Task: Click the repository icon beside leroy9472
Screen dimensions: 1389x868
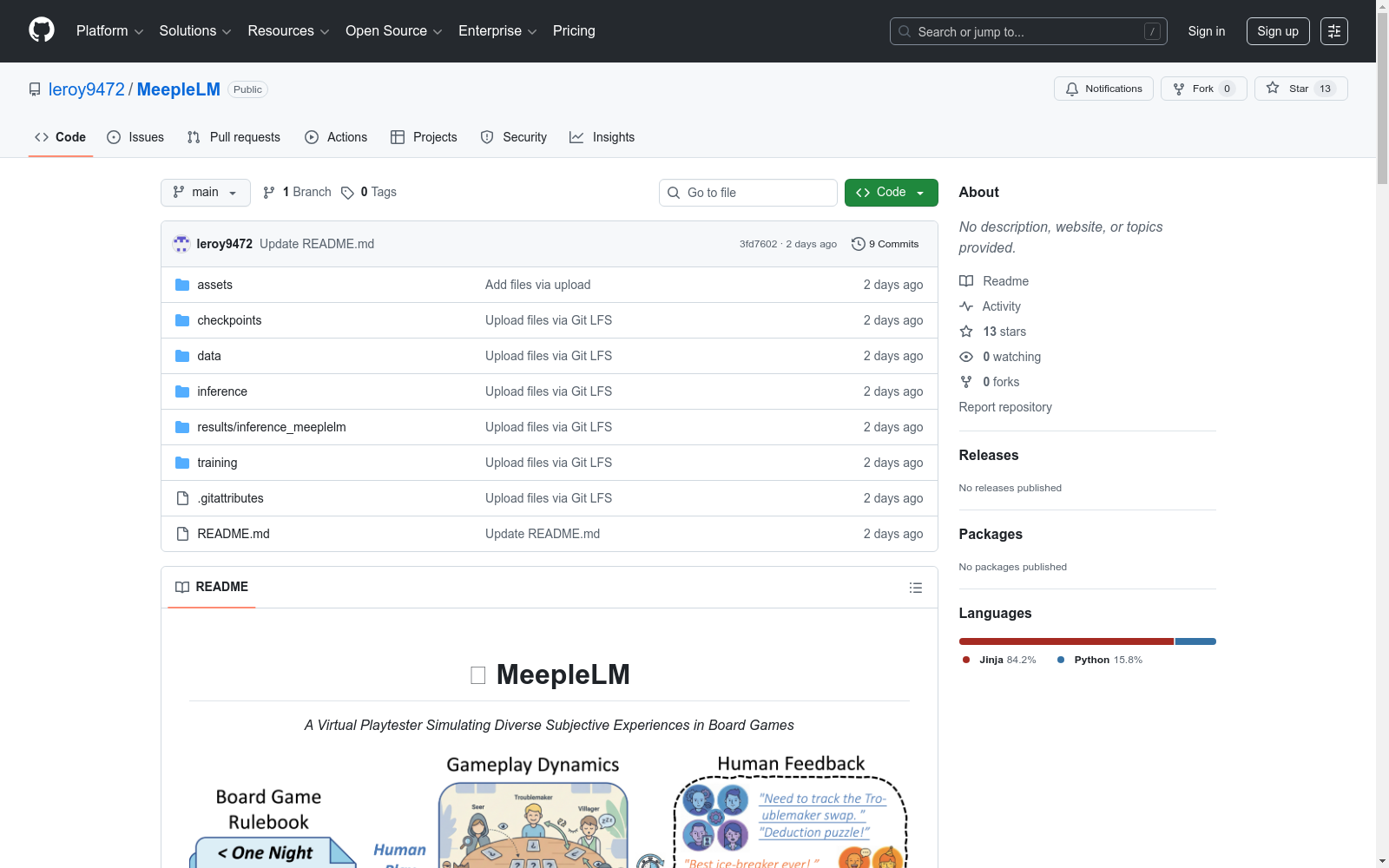Action: coord(35,89)
